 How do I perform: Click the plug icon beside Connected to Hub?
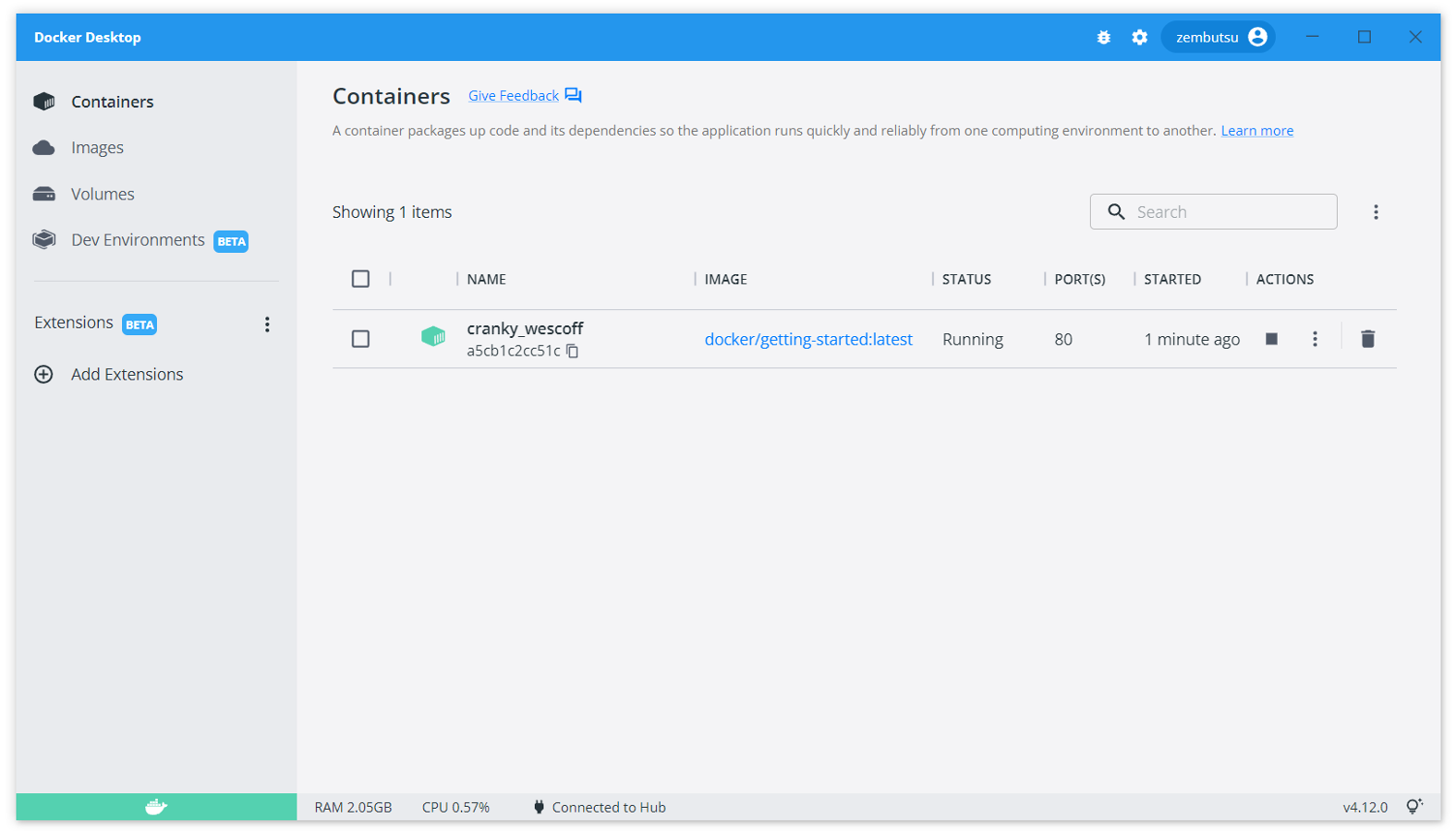click(540, 807)
